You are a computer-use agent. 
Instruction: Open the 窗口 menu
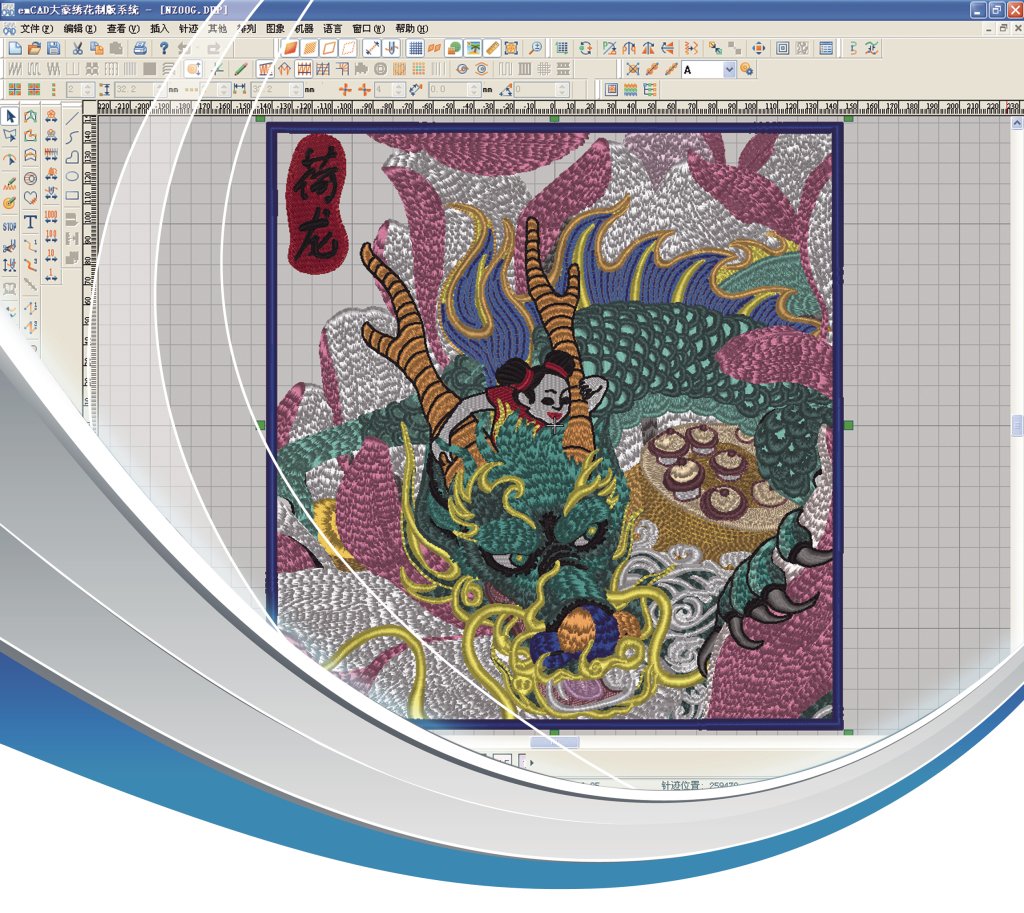(368, 29)
